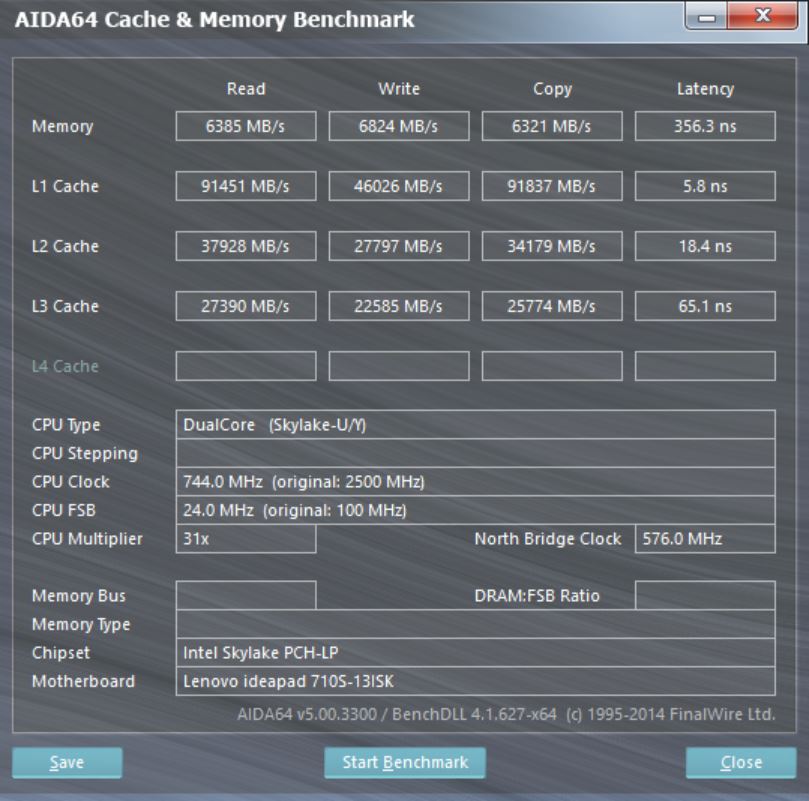Select L3 Cache read 27390 MB/s

(x=246, y=306)
